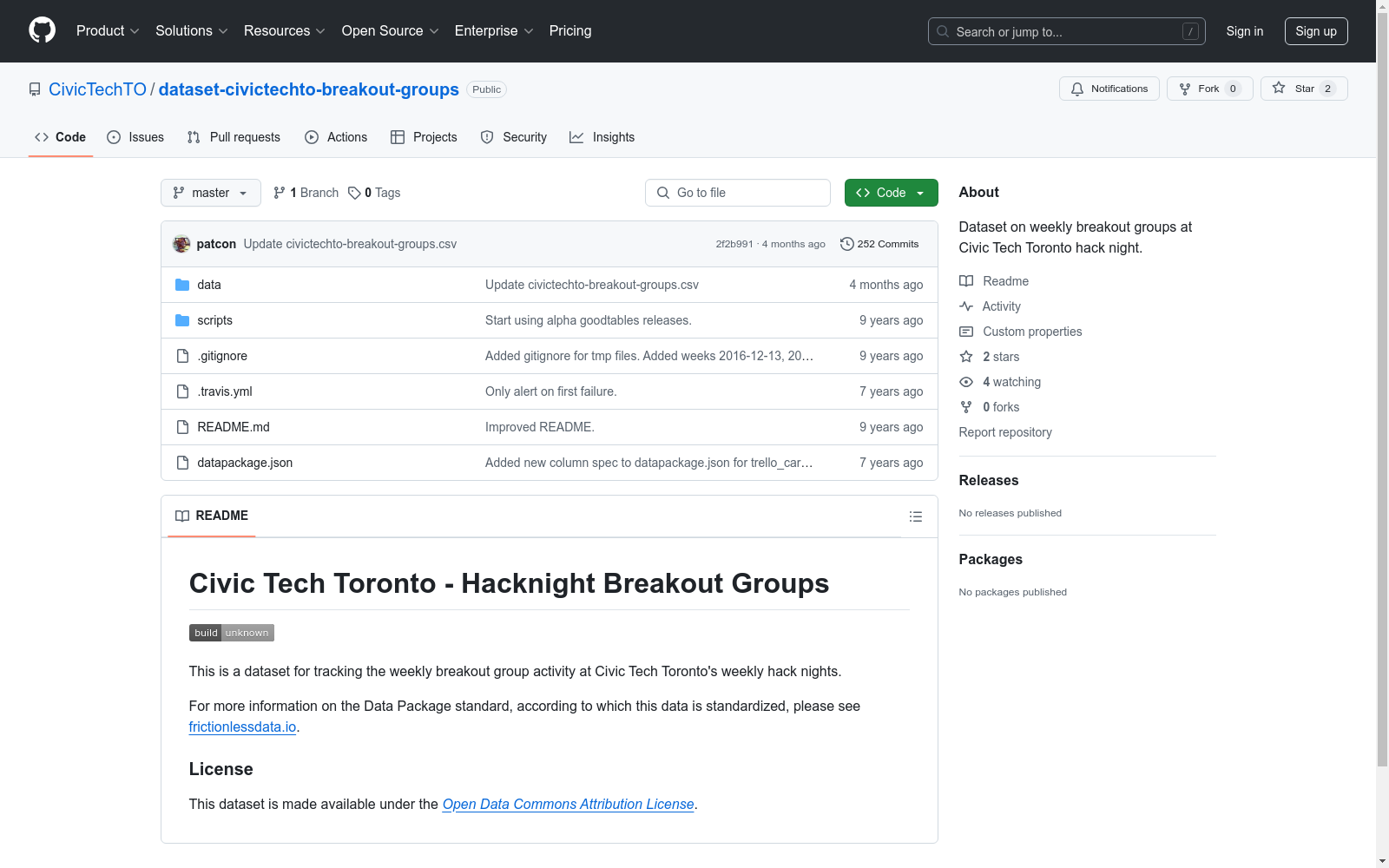Click the datapackage.json file icon
Viewport: 1389px width, 868px height.
click(182, 463)
